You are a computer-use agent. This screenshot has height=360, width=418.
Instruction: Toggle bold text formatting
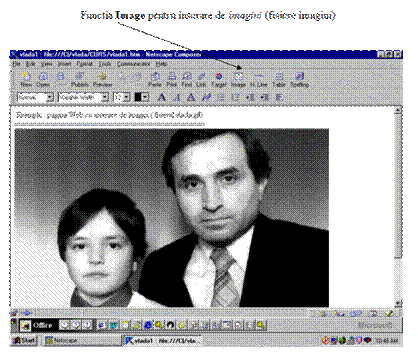click(x=162, y=97)
